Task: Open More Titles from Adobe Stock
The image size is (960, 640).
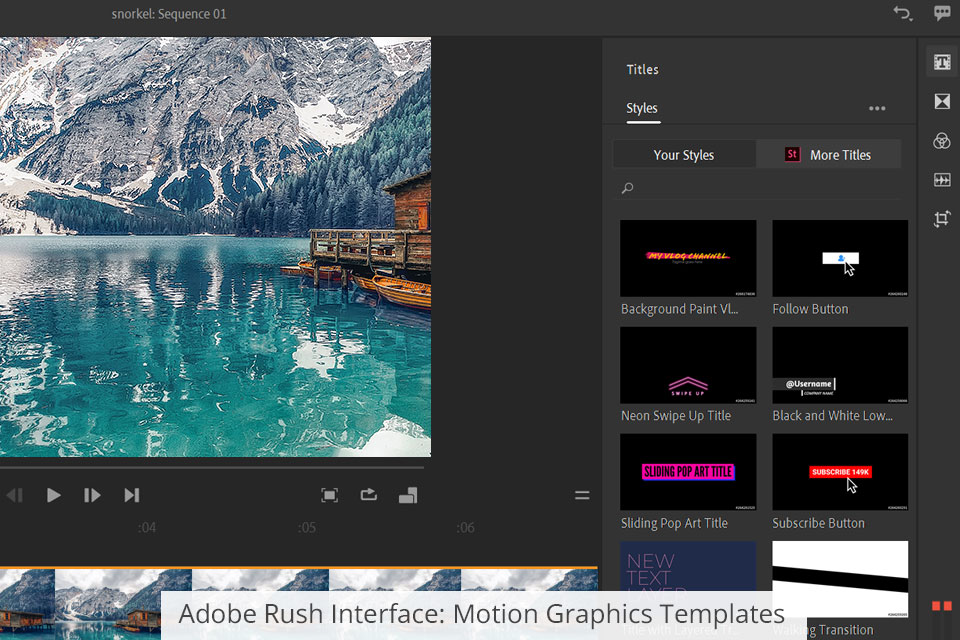Action: pyautogui.click(x=829, y=154)
